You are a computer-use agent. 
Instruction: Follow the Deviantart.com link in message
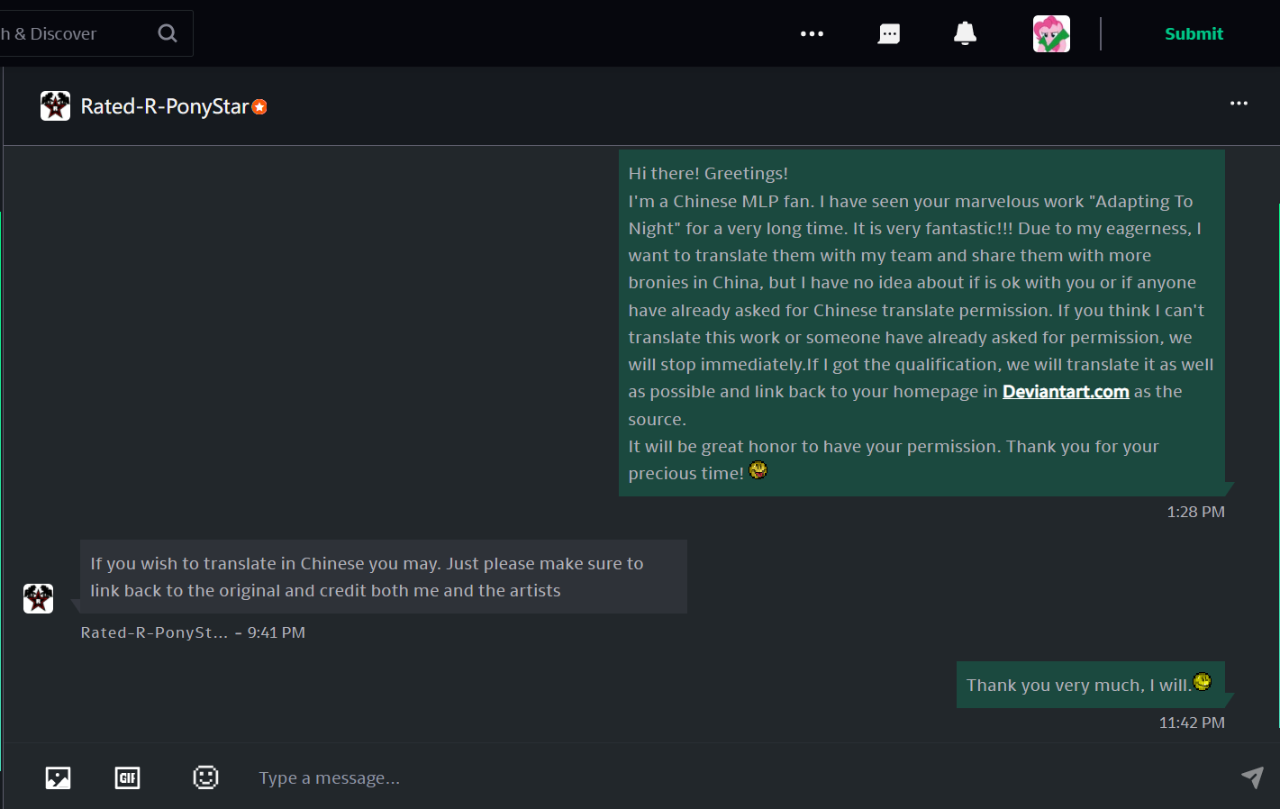click(1066, 392)
